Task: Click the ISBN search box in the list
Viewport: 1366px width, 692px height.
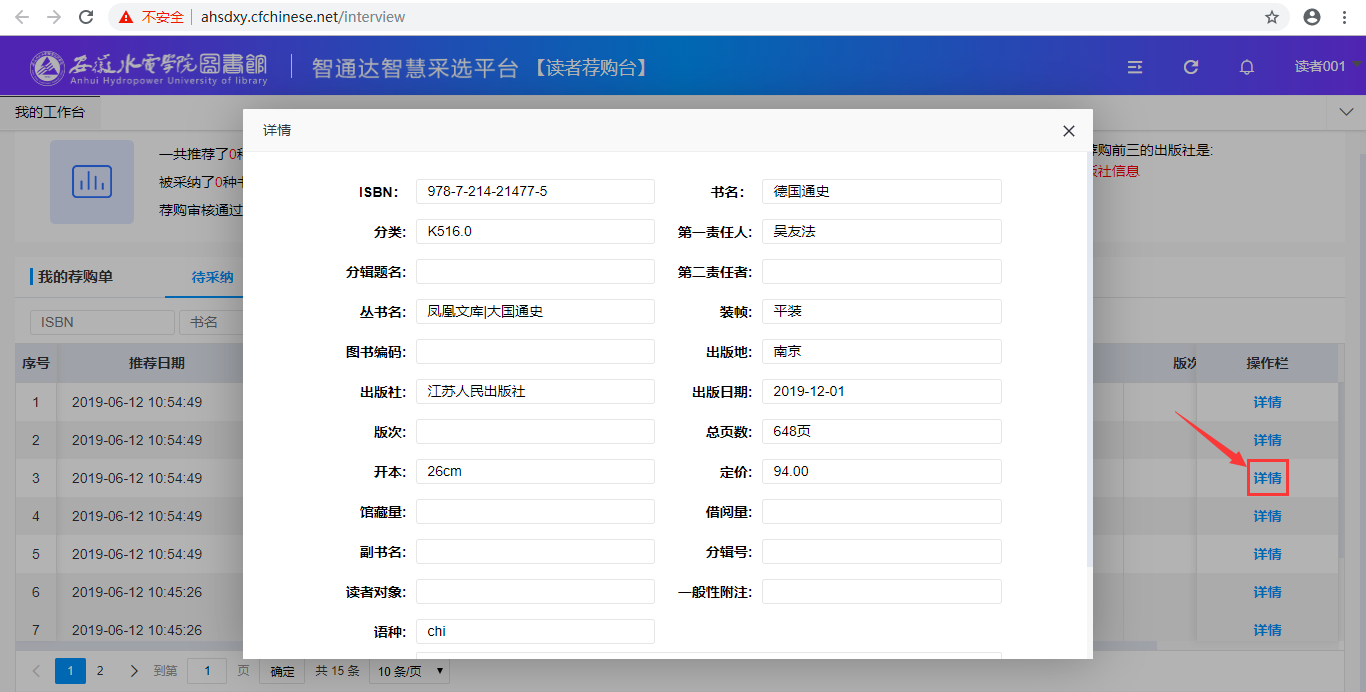Action: coord(102,322)
